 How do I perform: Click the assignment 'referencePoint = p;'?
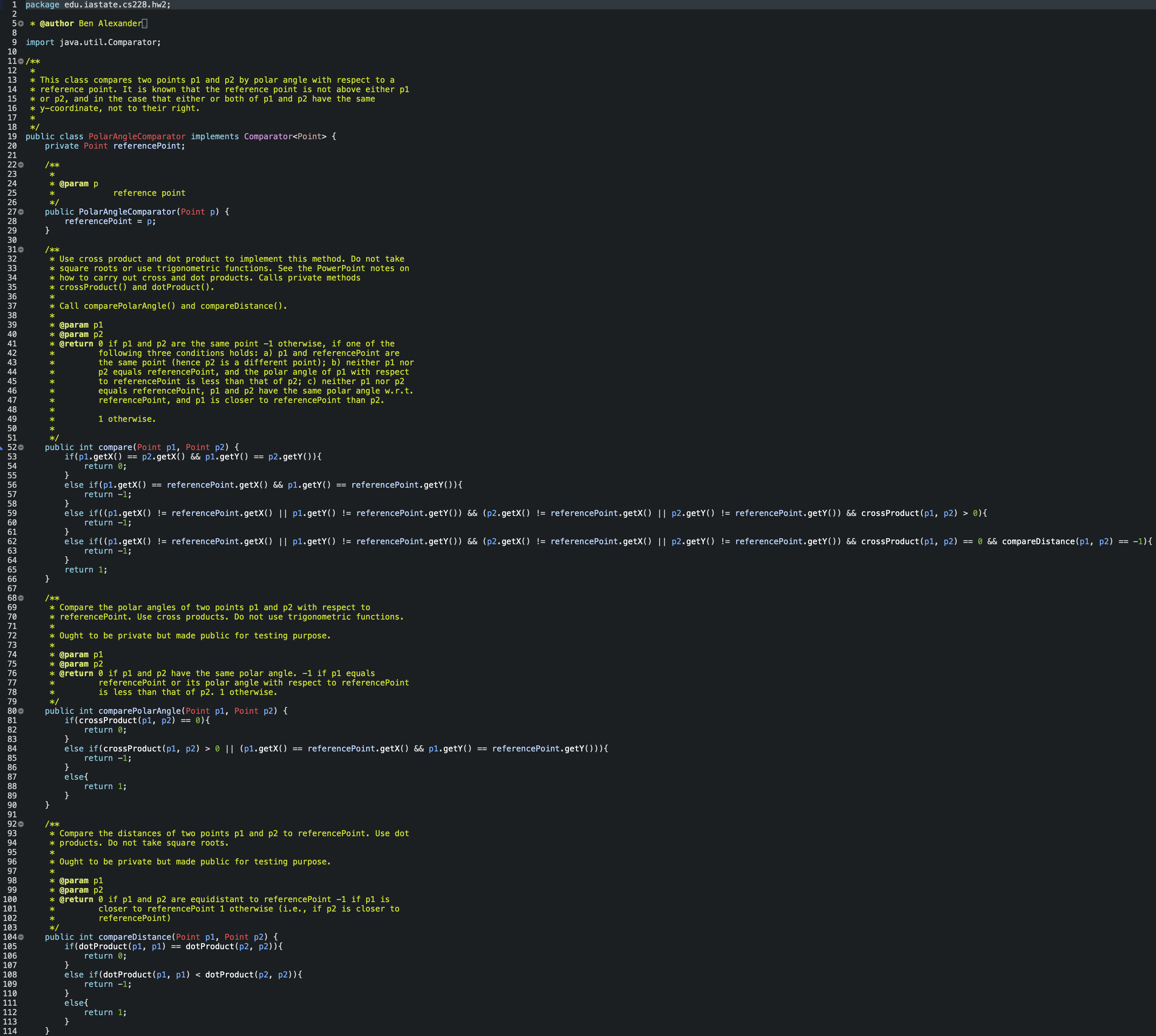tap(110, 221)
